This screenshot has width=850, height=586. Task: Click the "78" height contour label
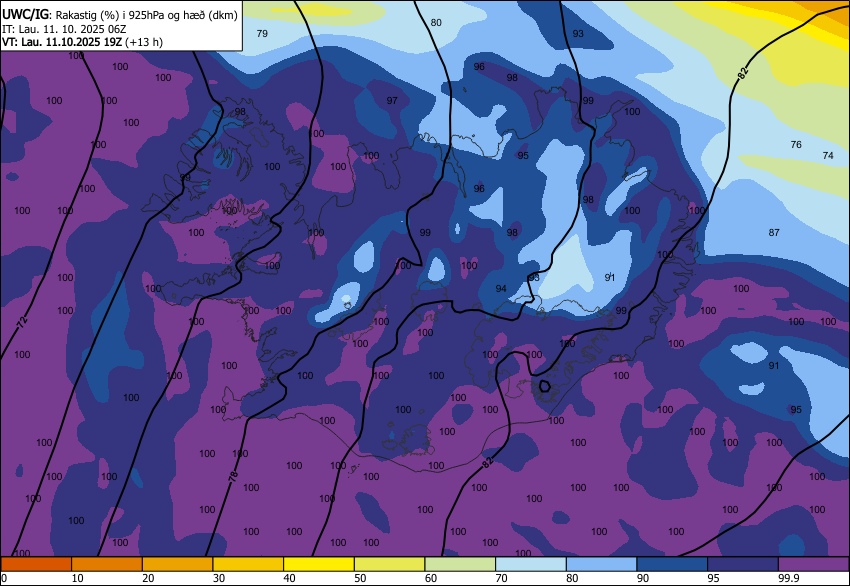(x=234, y=476)
